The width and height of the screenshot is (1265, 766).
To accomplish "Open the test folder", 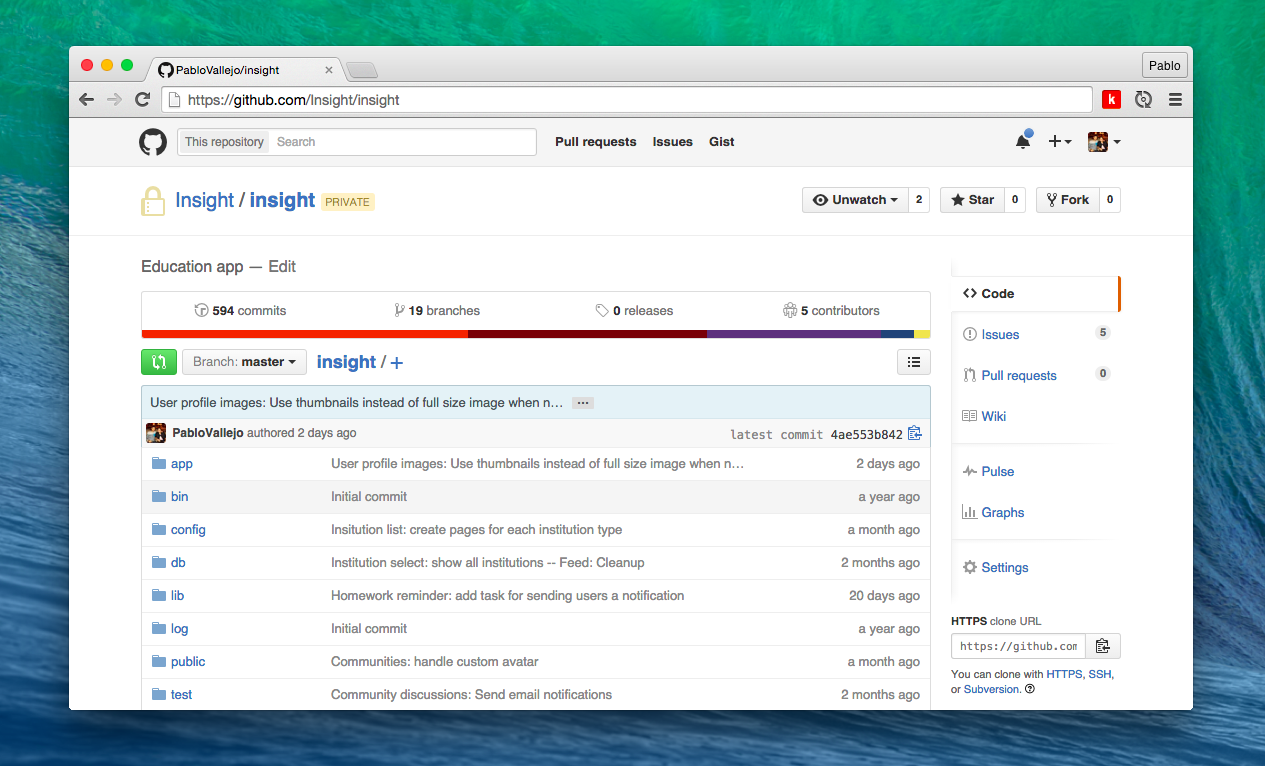I will (x=181, y=695).
